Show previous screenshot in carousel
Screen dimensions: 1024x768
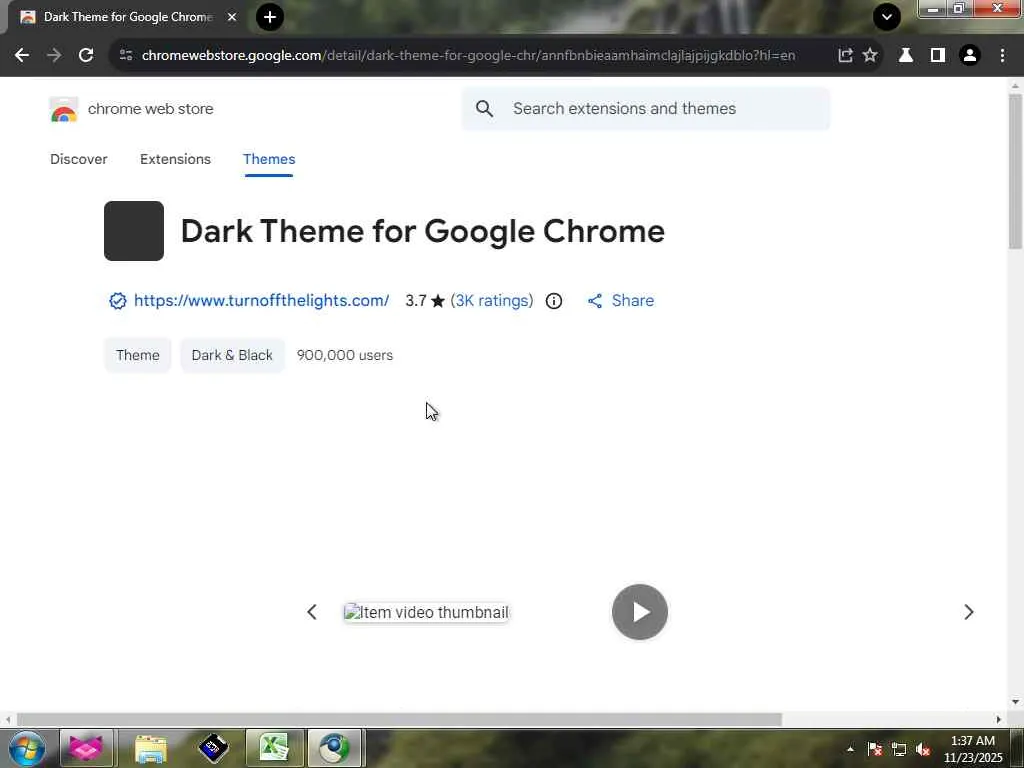coord(312,612)
